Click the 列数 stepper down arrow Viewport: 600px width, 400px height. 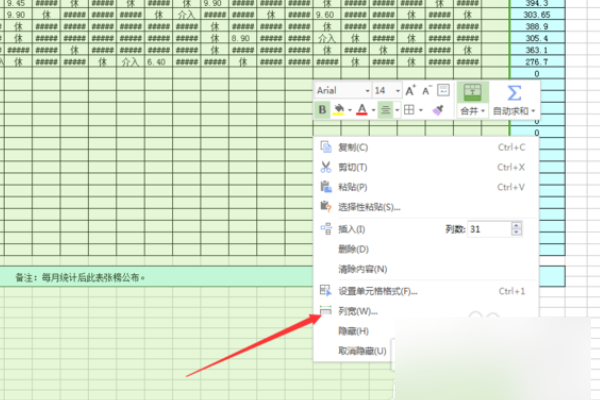pyautogui.click(x=516, y=232)
